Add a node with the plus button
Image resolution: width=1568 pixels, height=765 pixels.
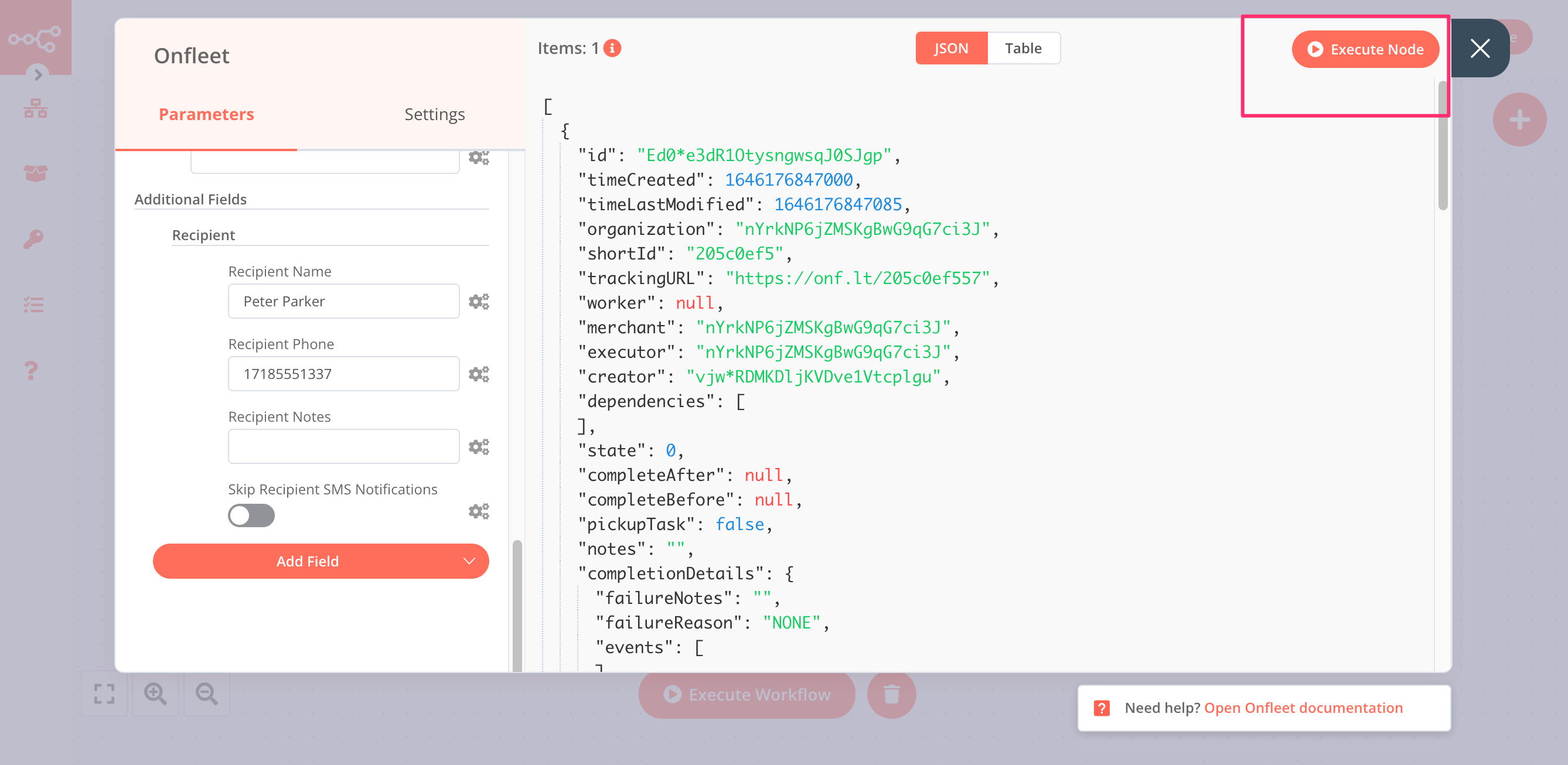[x=1519, y=119]
